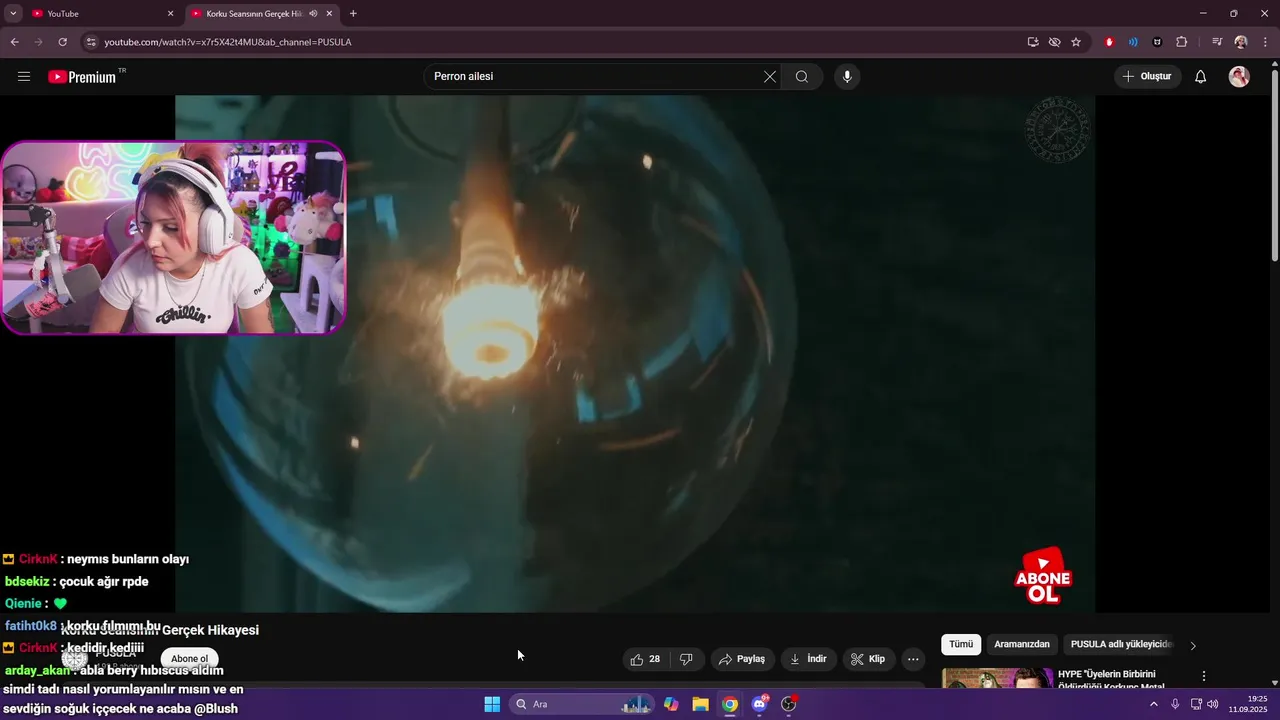Open taskbar volume control

pyautogui.click(x=1213, y=704)
